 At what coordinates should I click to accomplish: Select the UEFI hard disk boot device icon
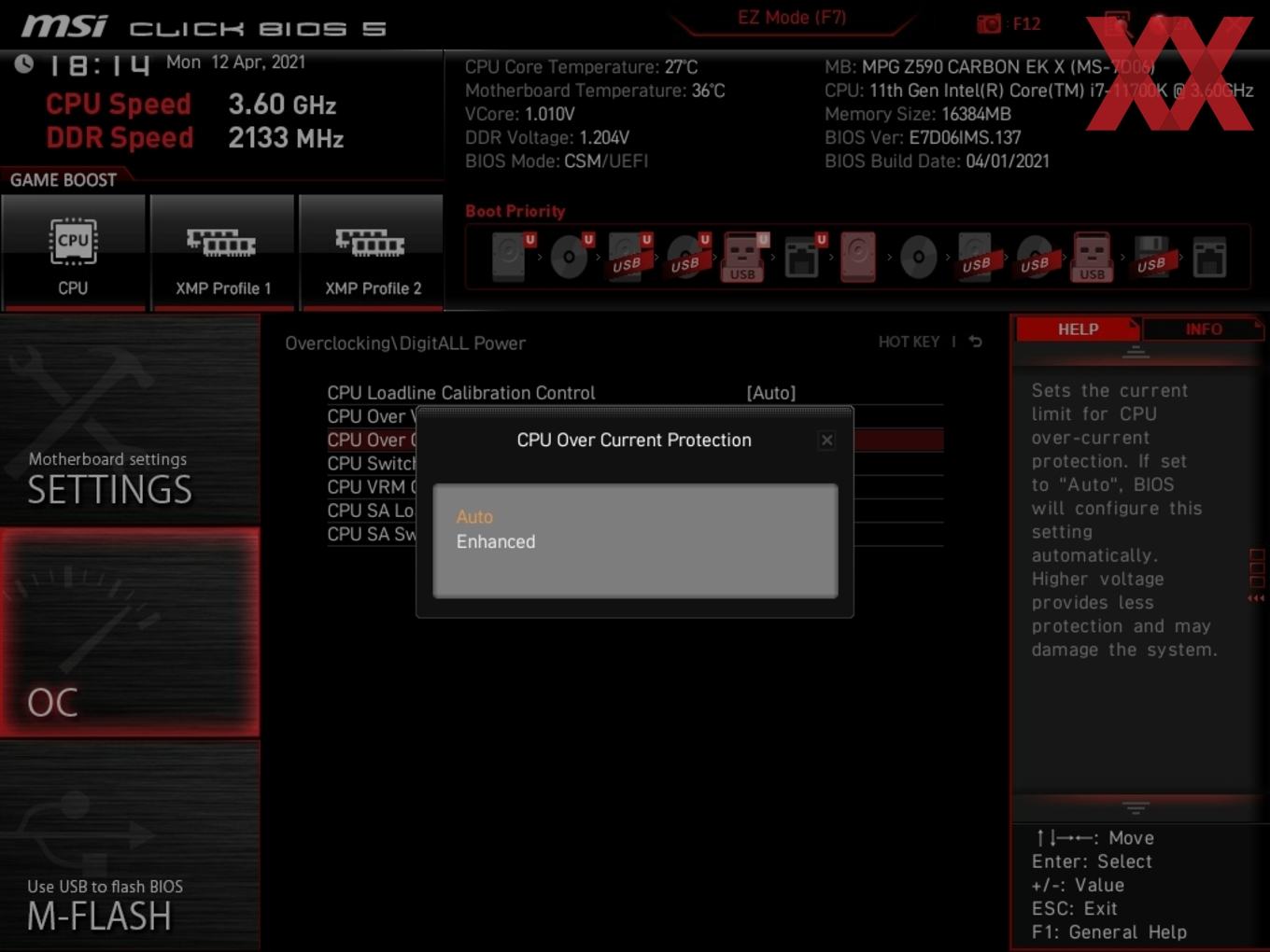510,256
